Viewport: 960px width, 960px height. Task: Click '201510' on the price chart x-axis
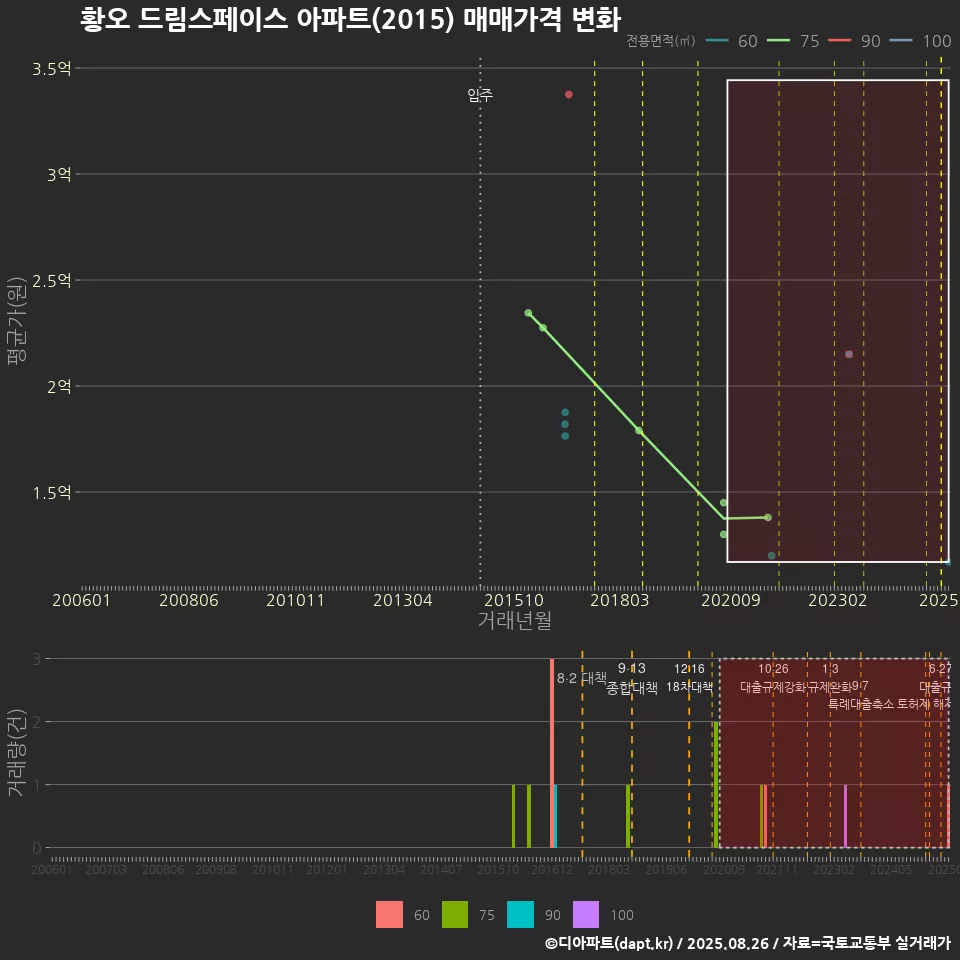[514, 600]
